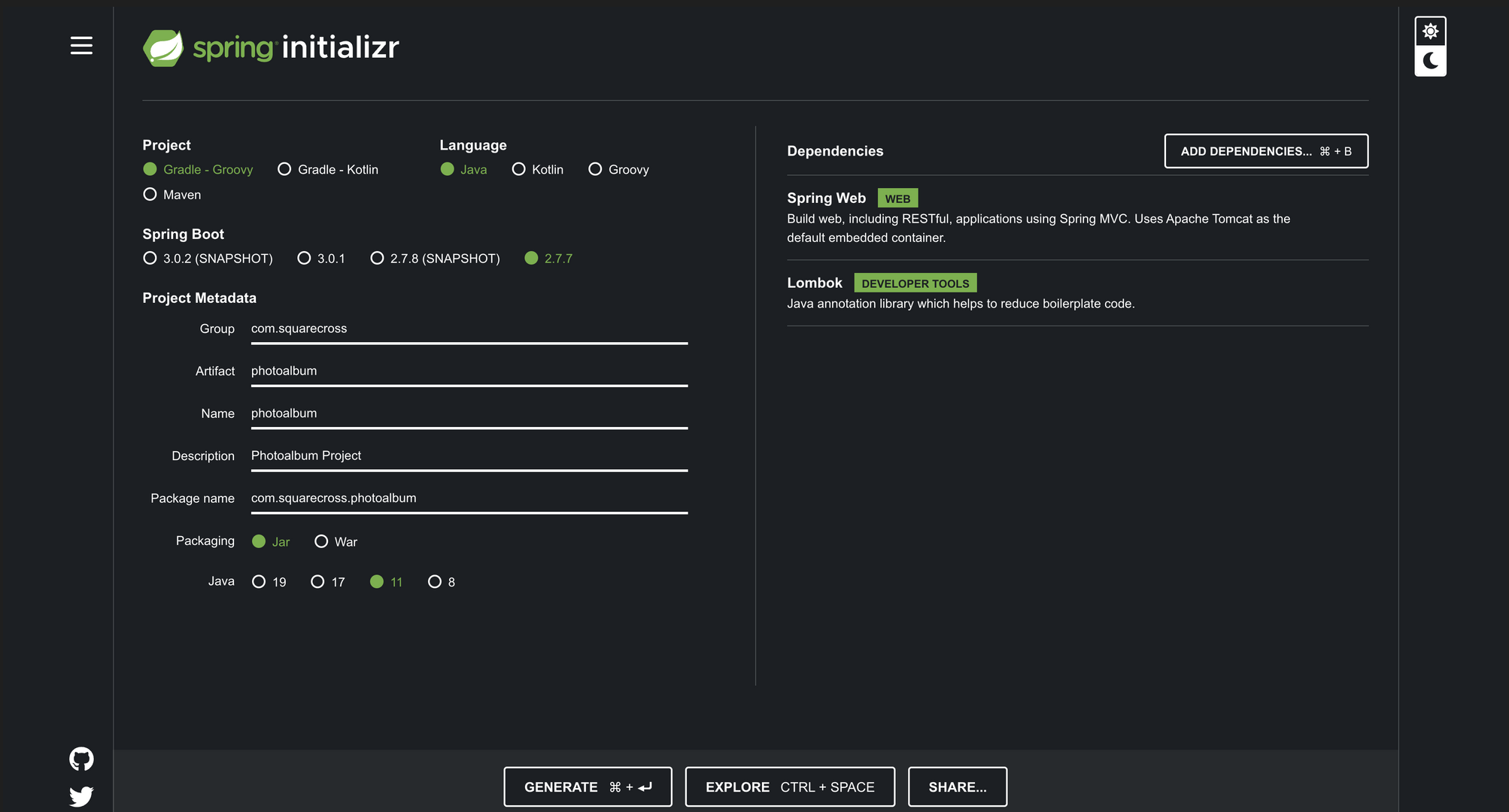The width and height of the screenshot is (1509, 812).
Task: Click the Generate button
Action: click(588, 787)
